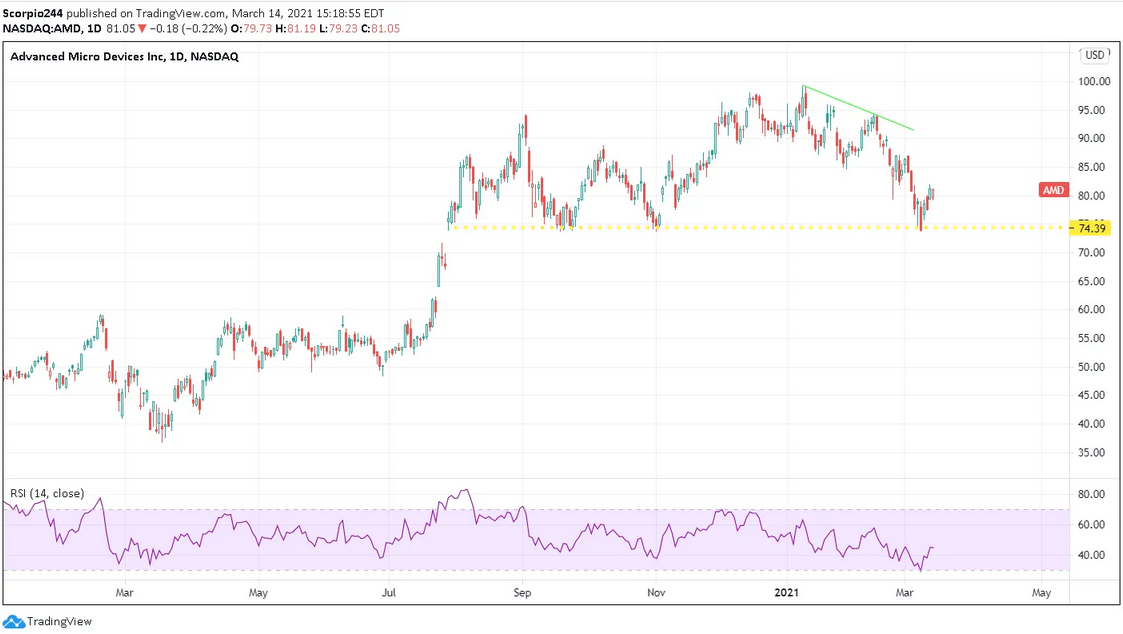Click the Jul label on the time axis

click(x=389, y=592)
